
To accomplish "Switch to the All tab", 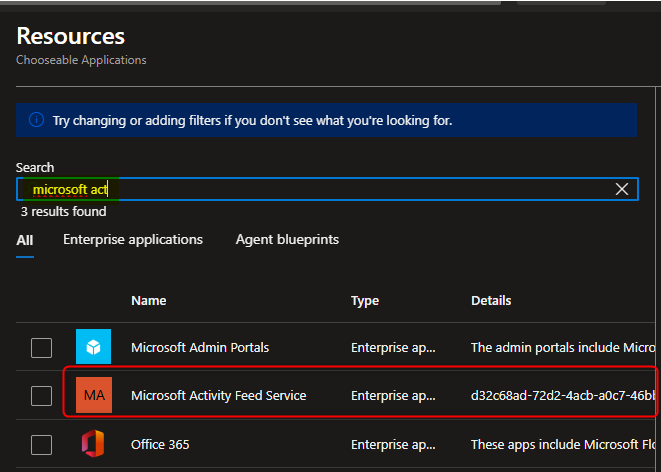I will click(x=25, y=240).
